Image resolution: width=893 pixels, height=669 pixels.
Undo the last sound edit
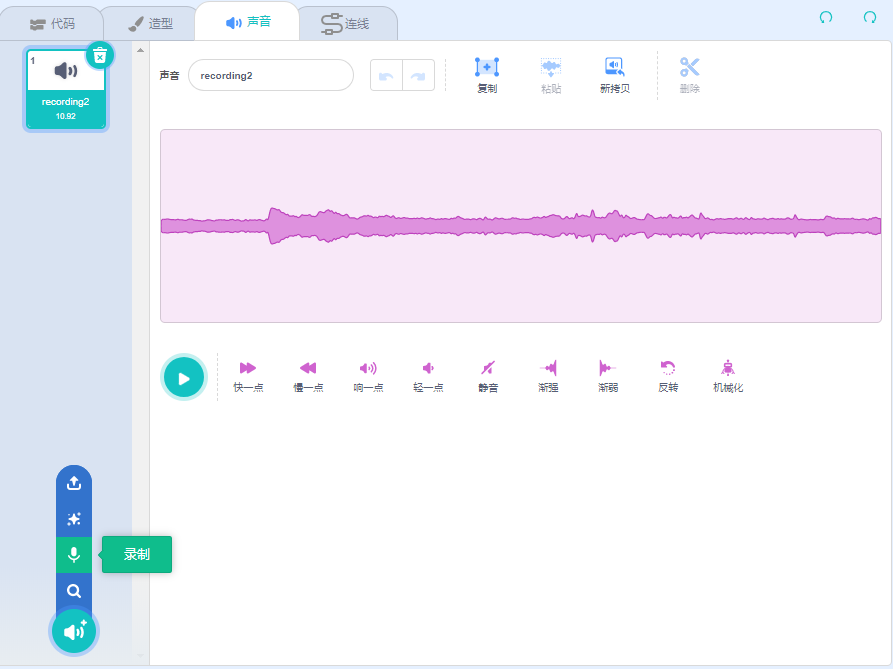(386, 75)
